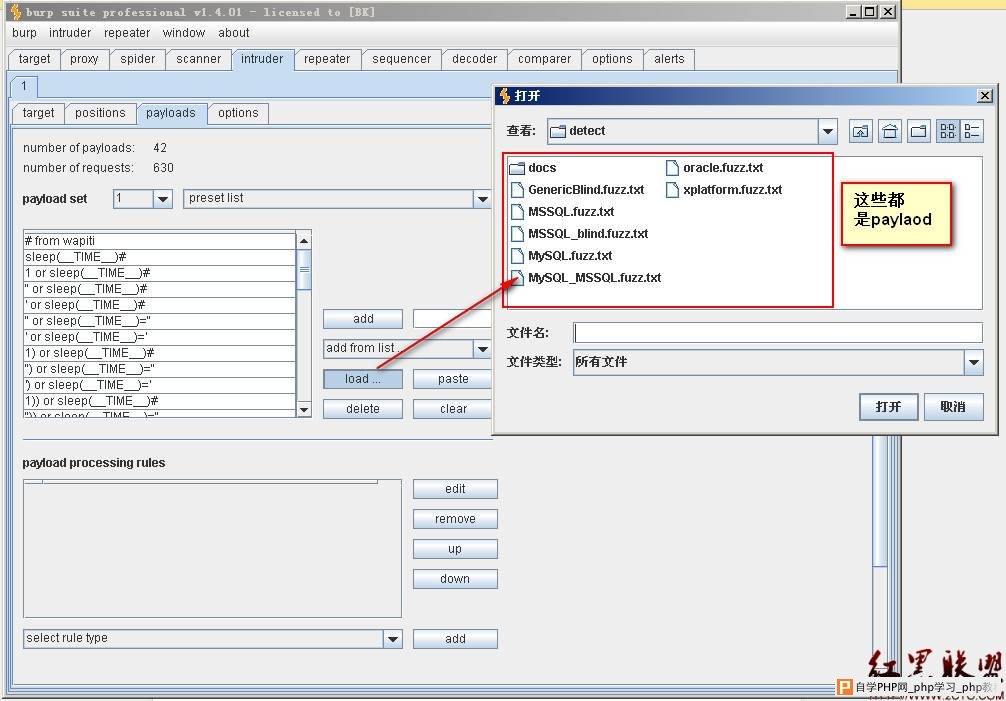Expand the detect folder location dropdown
The height and width of the screenshot is (701, 1006).
(828, 131)
